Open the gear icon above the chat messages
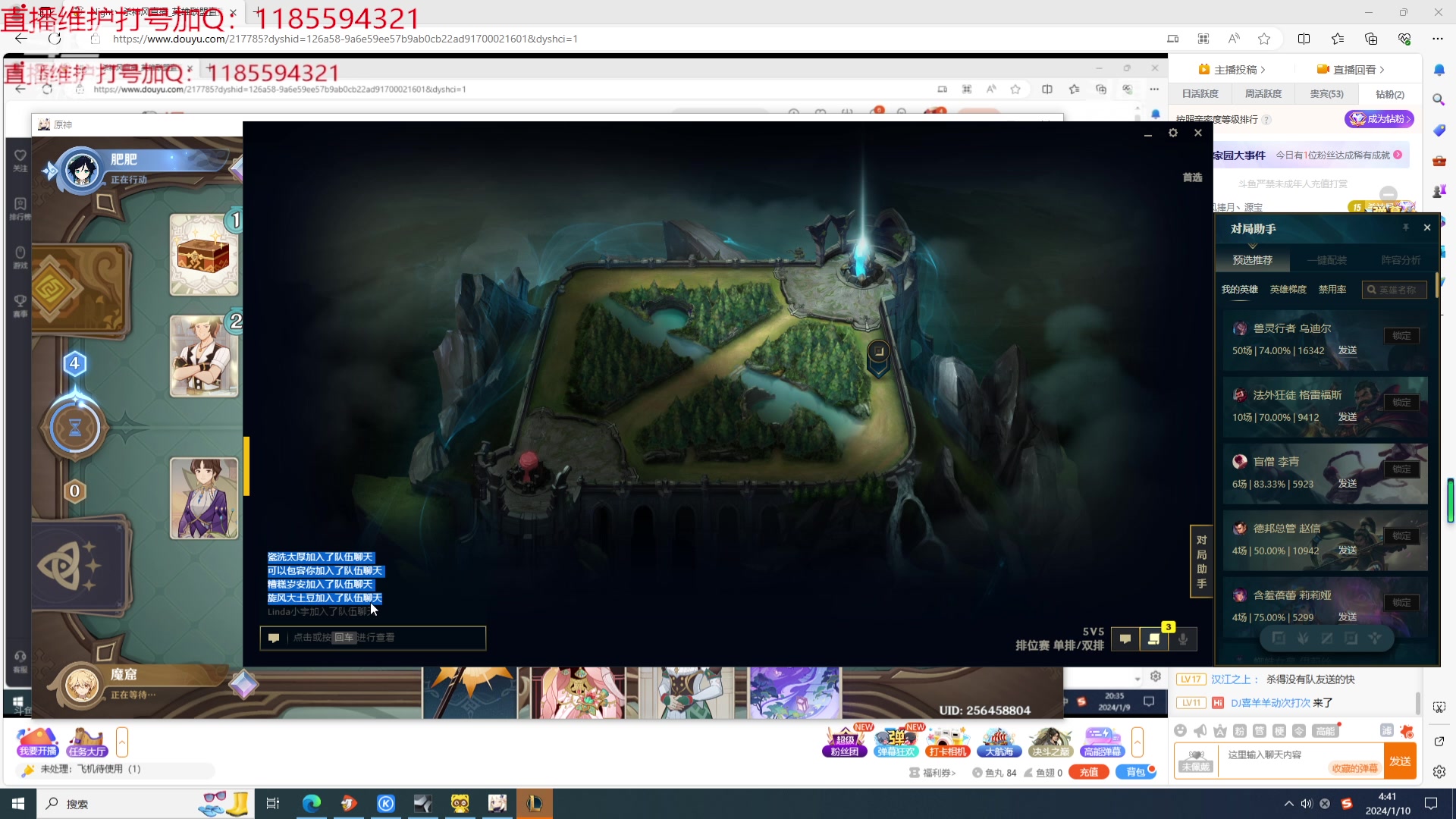This screenshot has height=819, width=1456. point(1156,676)
